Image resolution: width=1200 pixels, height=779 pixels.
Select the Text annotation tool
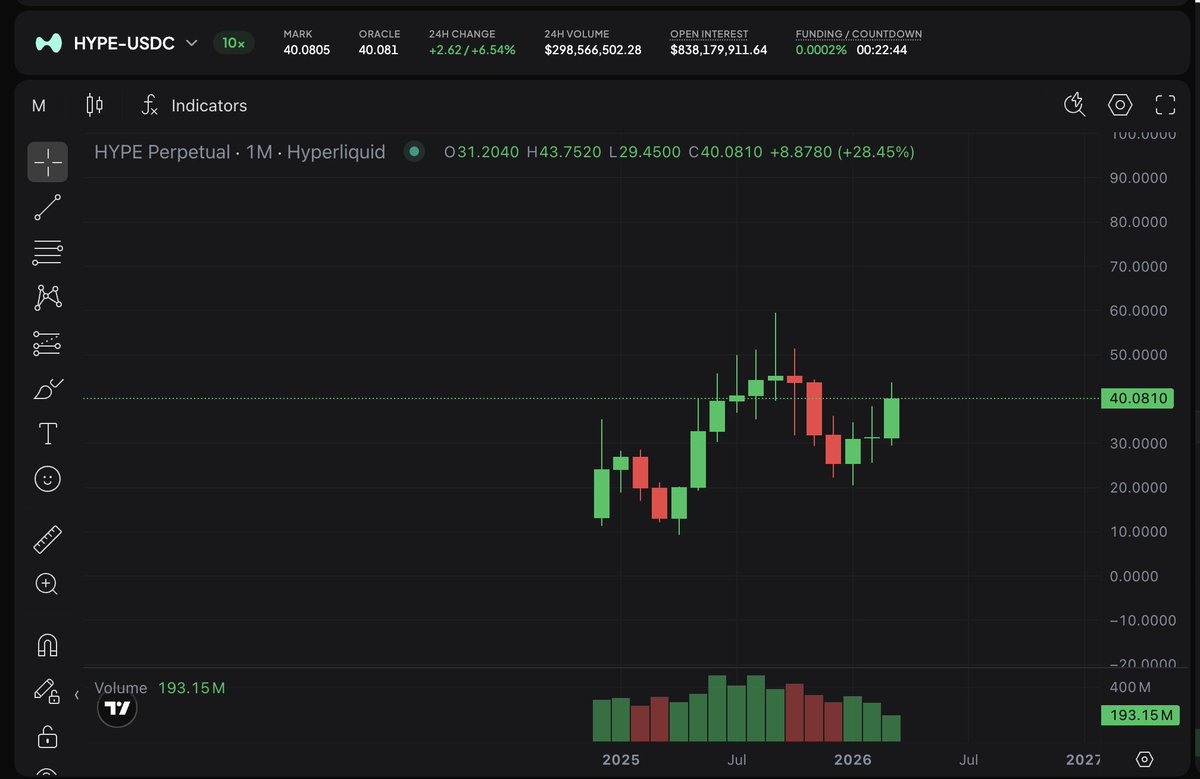point(47,434)
